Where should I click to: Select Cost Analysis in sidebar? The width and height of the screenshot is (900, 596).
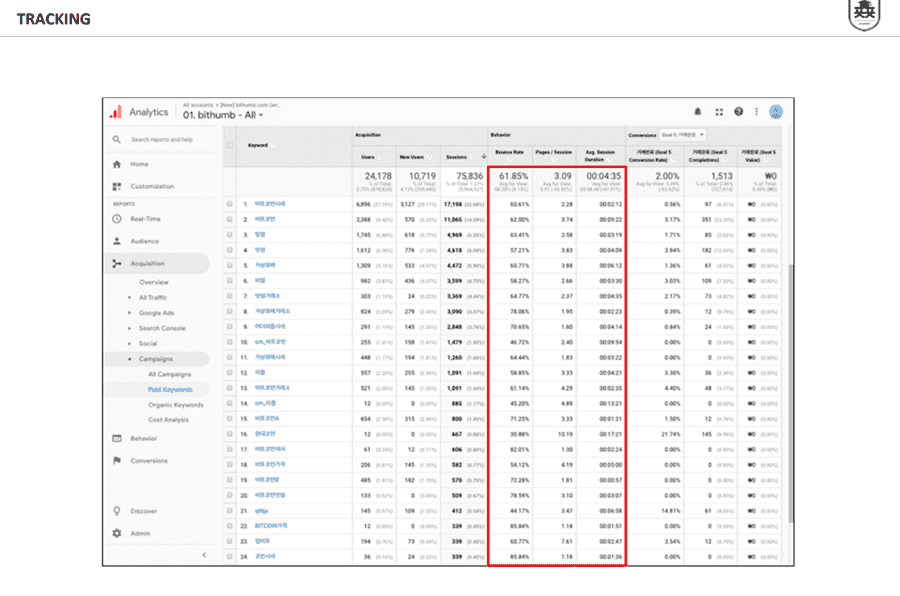[168, 420]
